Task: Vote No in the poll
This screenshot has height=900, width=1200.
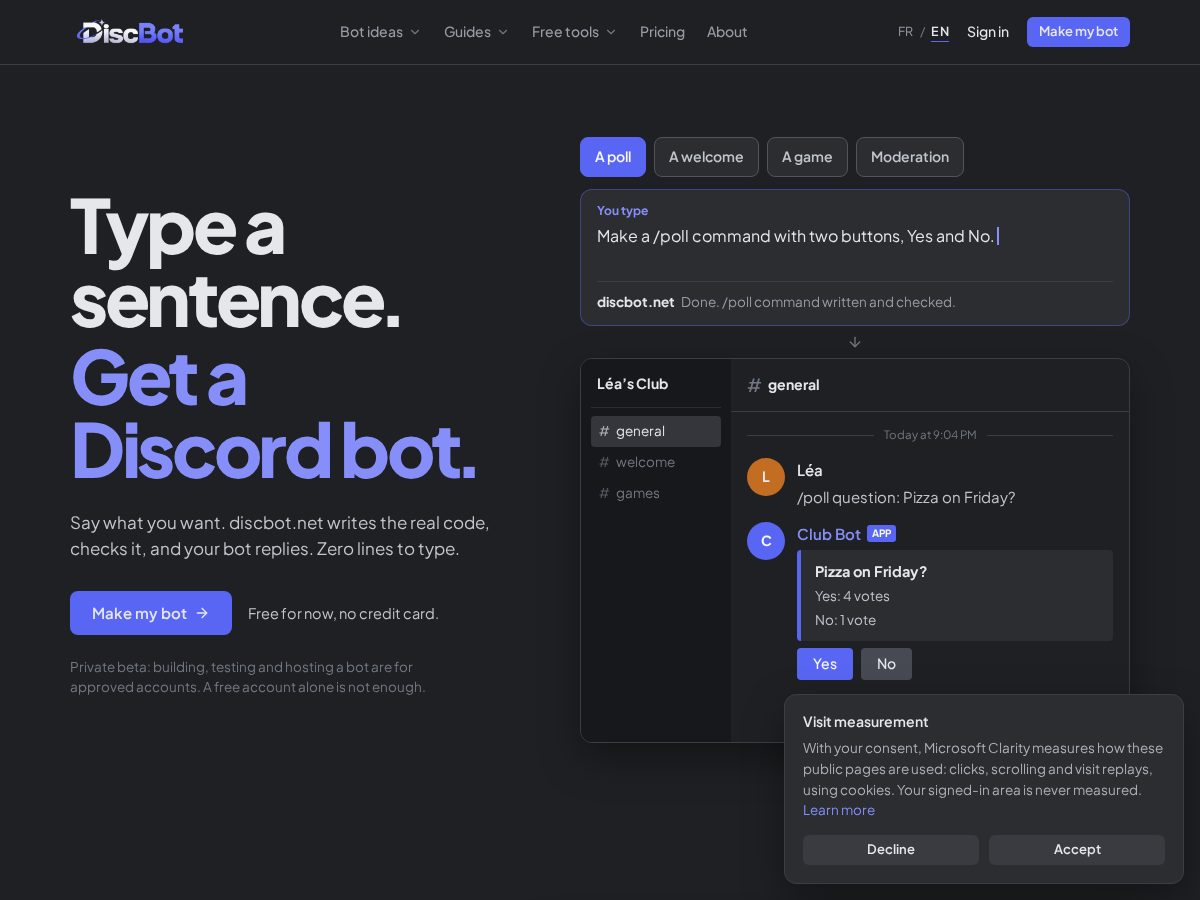Action: pos(886,664)
